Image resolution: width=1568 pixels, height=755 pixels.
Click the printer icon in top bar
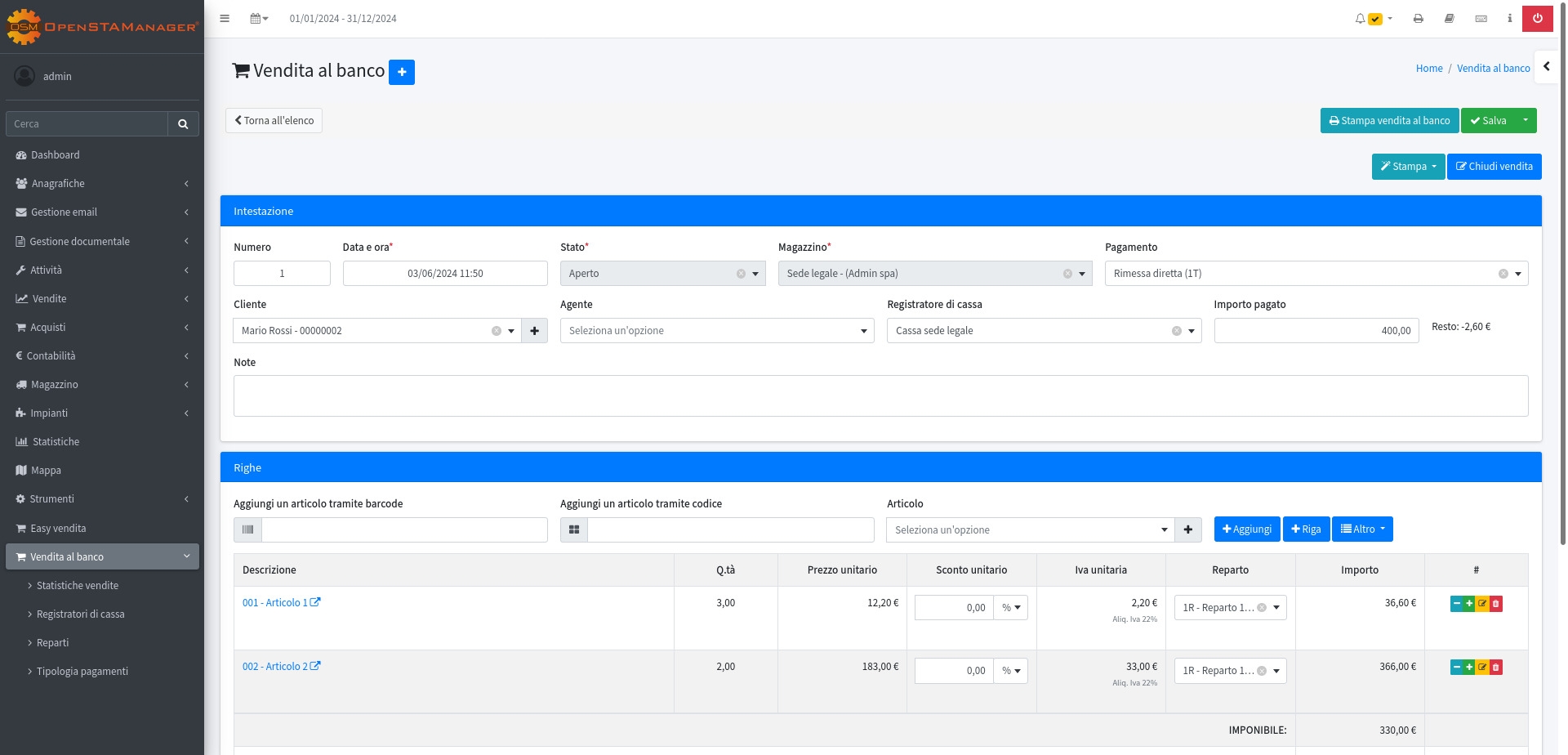(x=1419, y=19)
